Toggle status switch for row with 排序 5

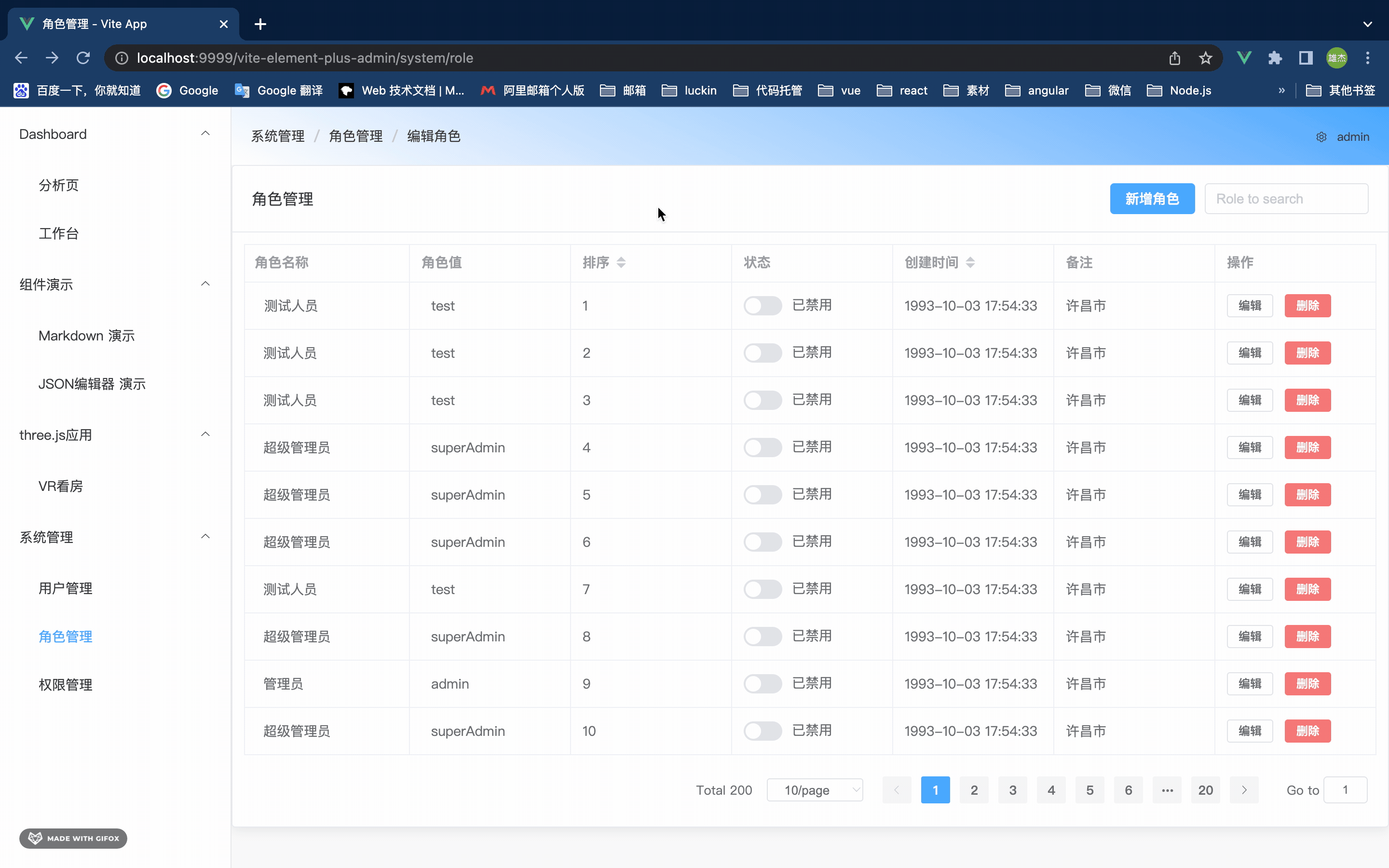762,494
